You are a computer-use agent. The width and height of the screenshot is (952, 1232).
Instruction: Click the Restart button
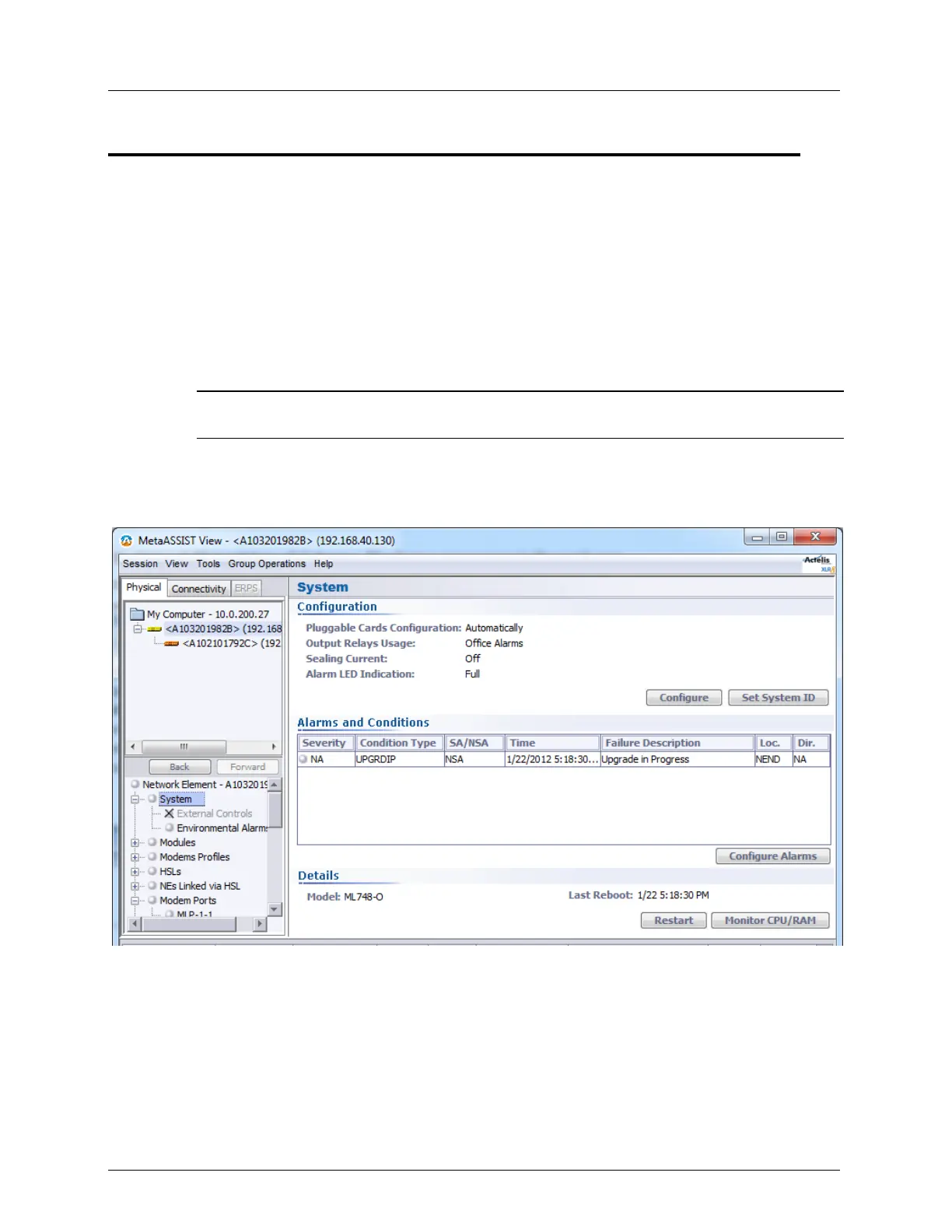point(674,920)
